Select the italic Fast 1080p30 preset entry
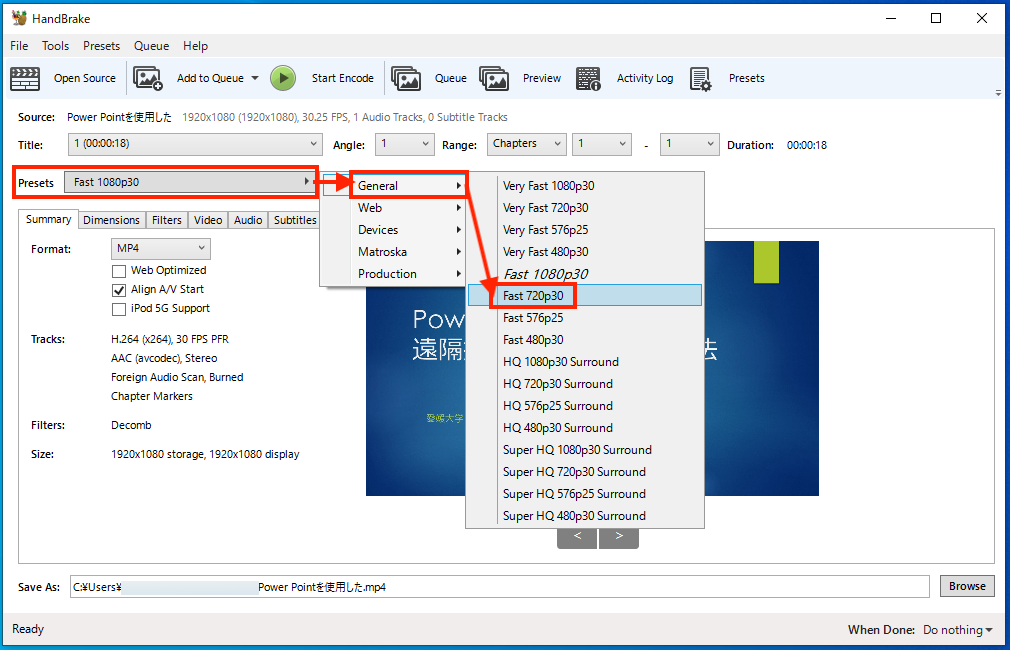The width and height of the screenshot is (1010, 650). (x=585, y=274)
